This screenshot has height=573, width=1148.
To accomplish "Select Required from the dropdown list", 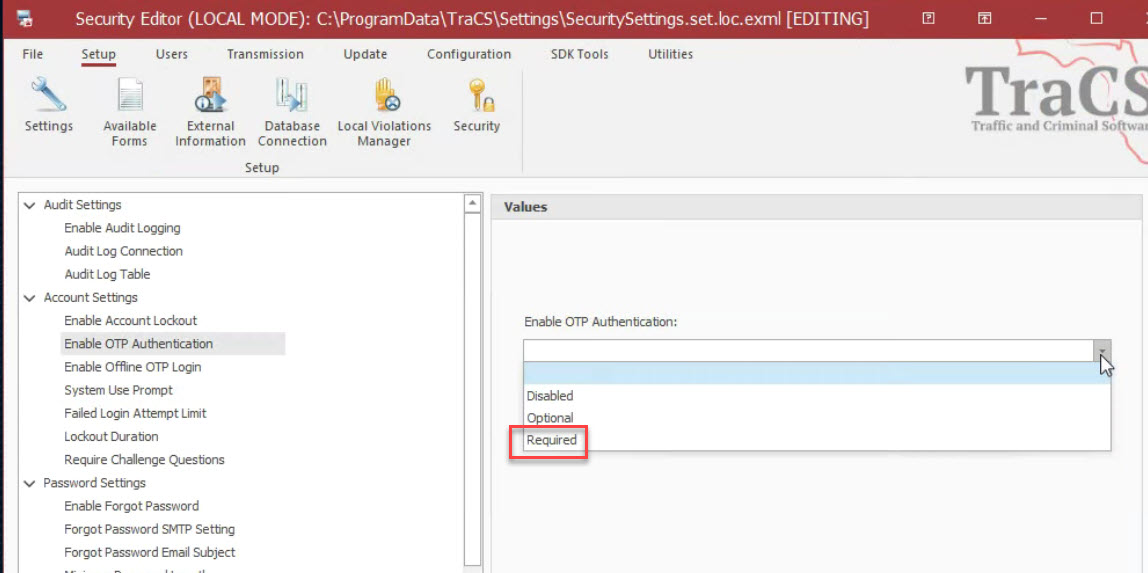I will tap(552, 440).
